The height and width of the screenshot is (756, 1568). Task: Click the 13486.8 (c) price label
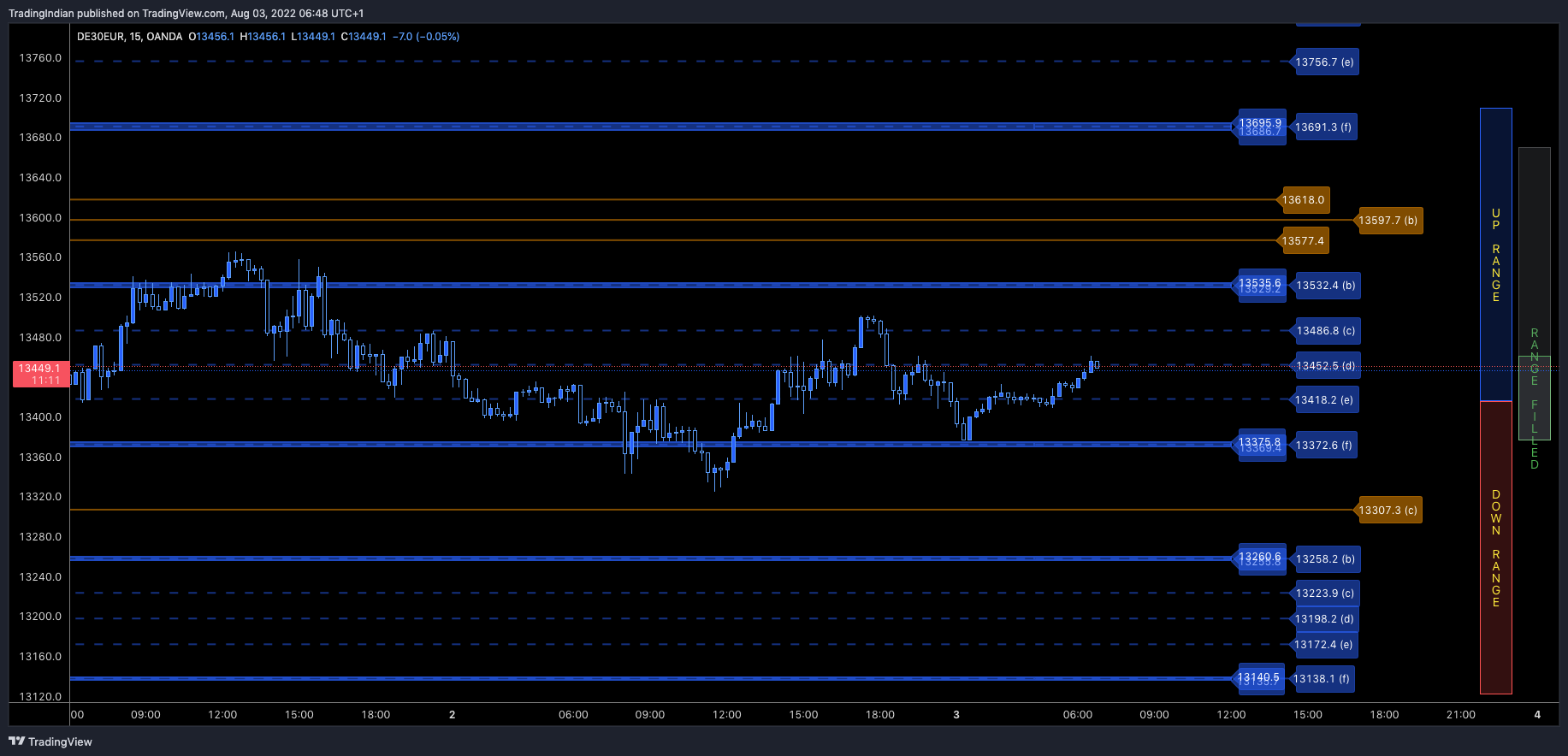pyautogui.click(x=1325, y=331)
